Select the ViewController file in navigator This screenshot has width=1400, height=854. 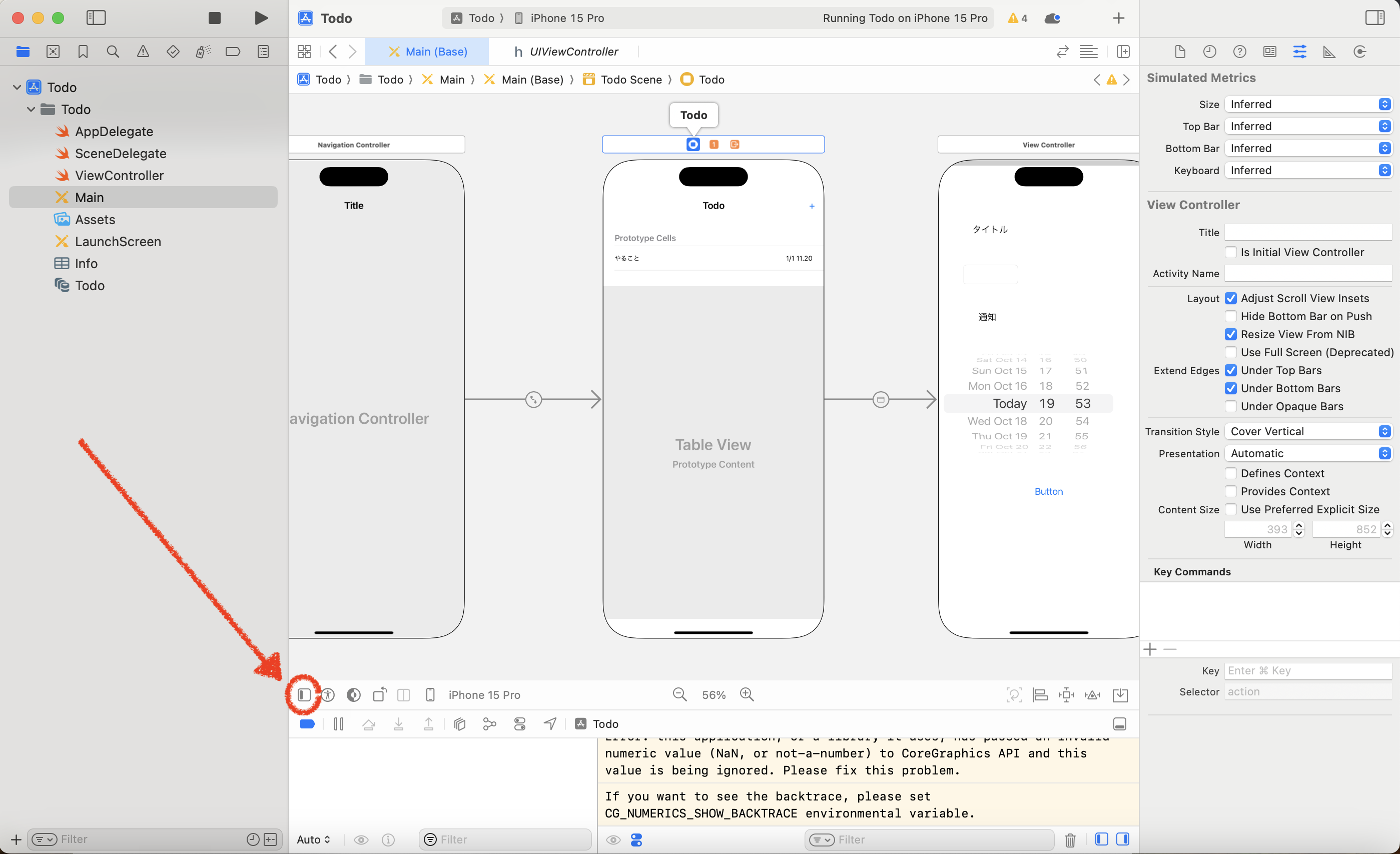[x=119, y=175]
